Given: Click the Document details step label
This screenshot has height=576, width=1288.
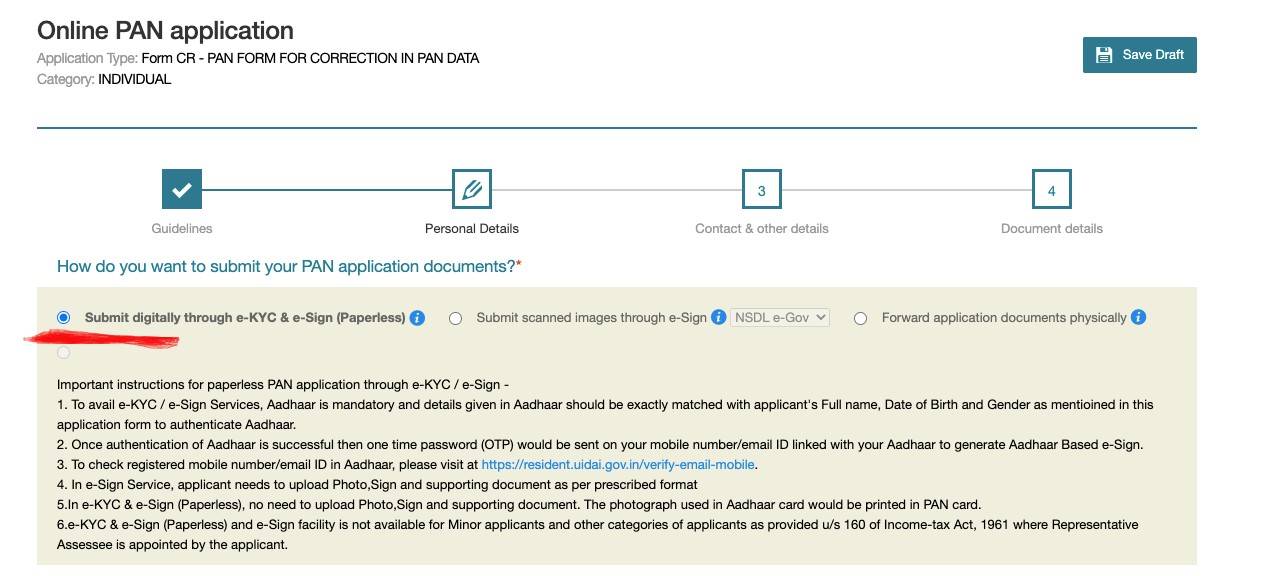Looking at the screenshot, I should click(1052, 228).
